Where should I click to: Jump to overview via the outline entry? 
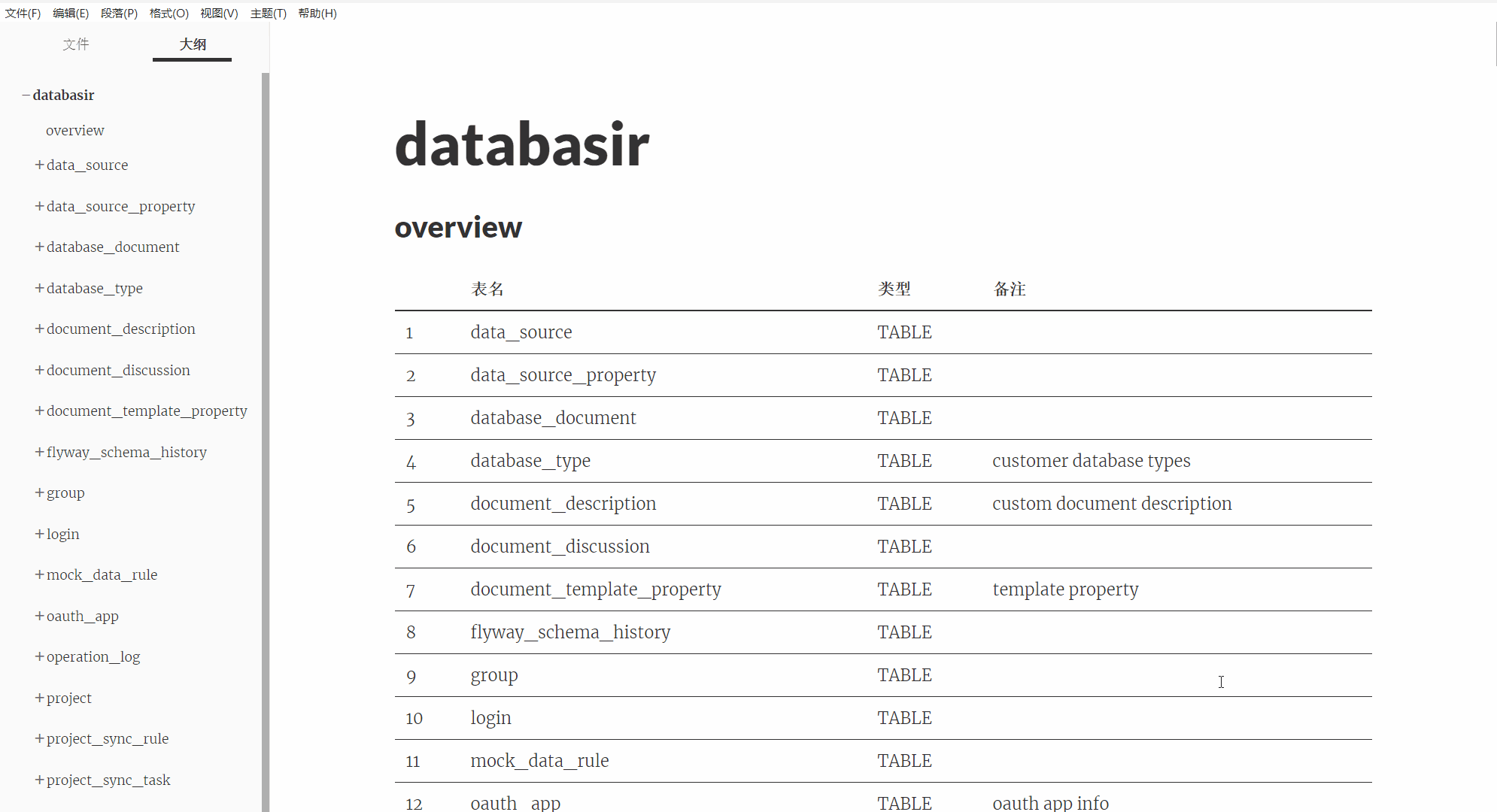[x=74, y=130]
